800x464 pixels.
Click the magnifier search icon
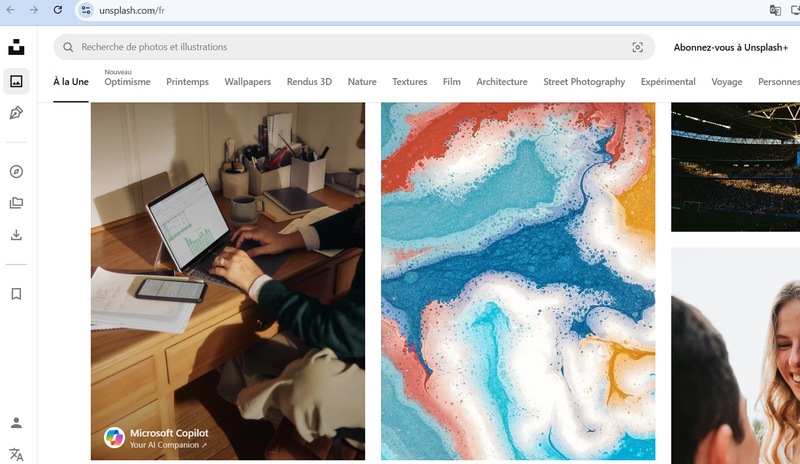pyautogui.click(x=68, y=47)
